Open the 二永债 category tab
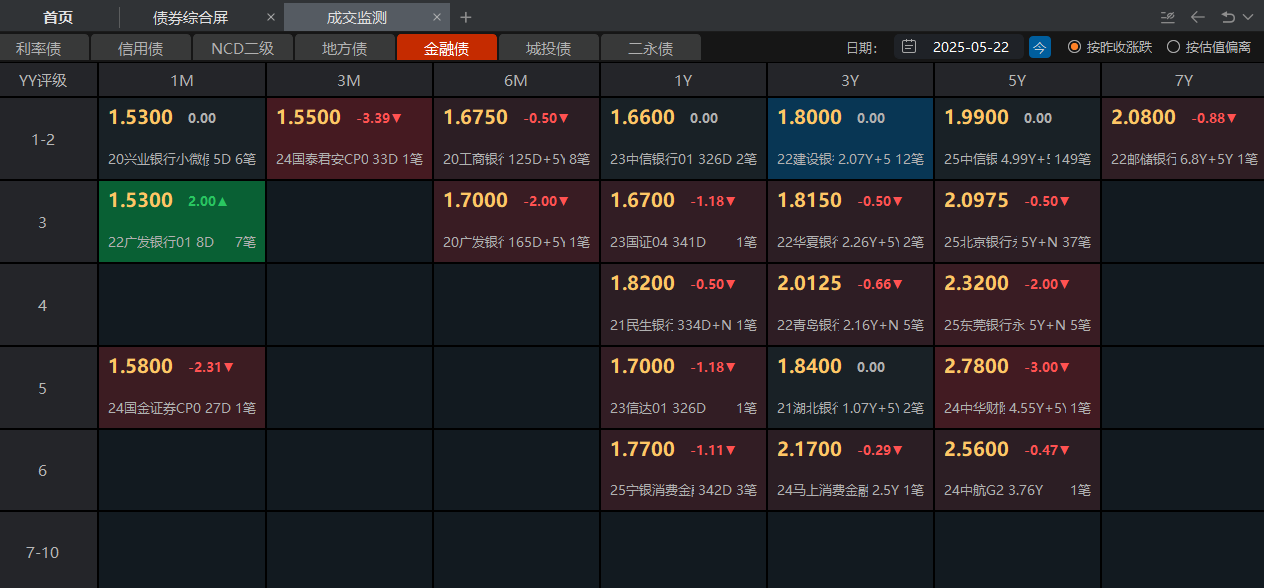This screenshot has height=588, width=1264. point(650,48)
